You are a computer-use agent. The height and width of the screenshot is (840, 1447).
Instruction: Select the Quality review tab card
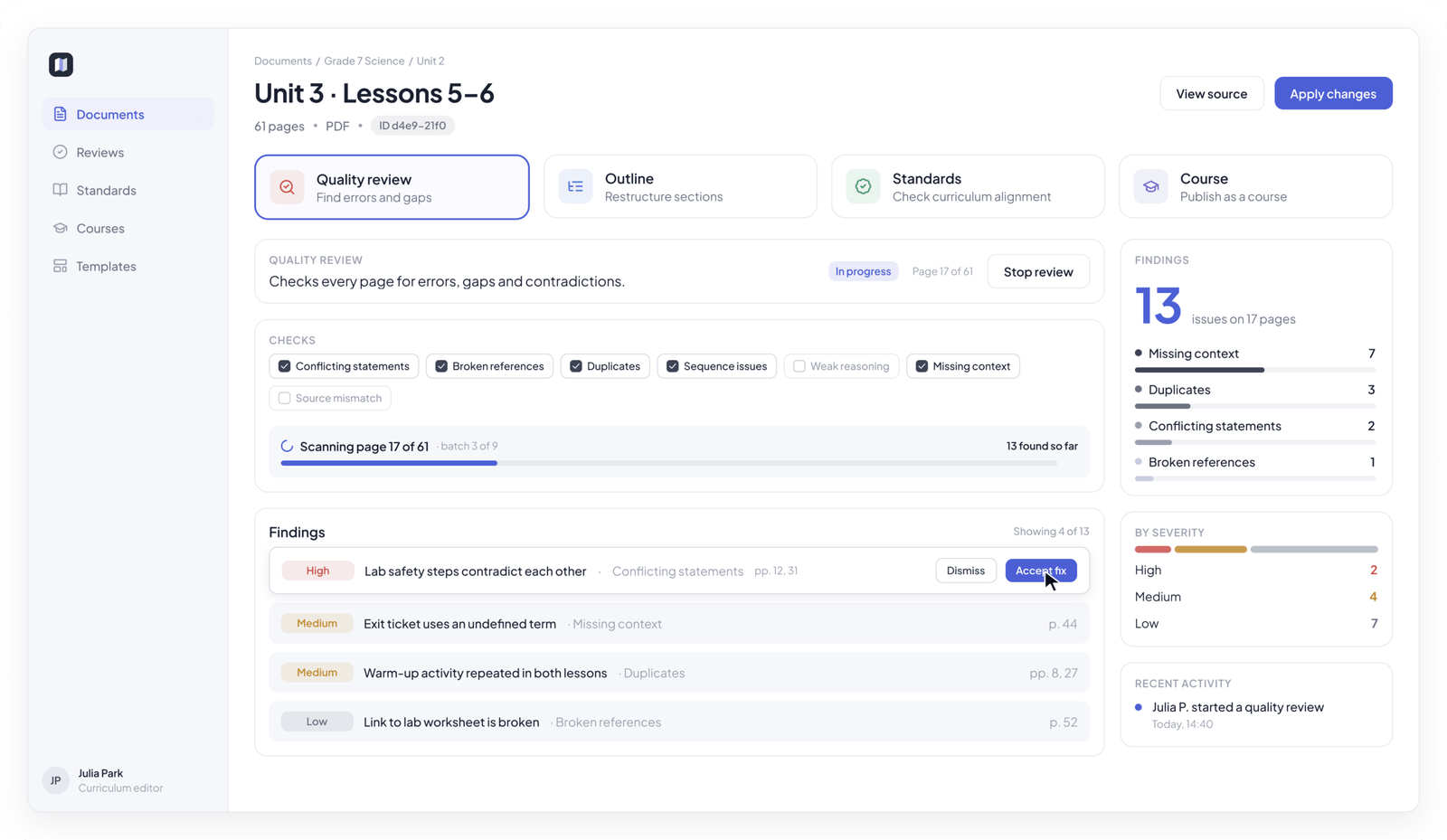click(392, 187)
